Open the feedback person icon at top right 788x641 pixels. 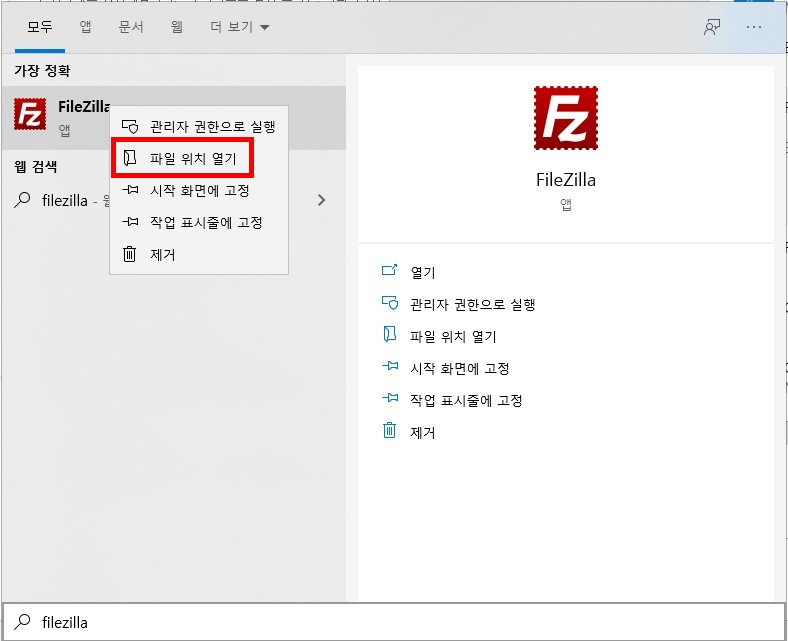click(712, 27)
